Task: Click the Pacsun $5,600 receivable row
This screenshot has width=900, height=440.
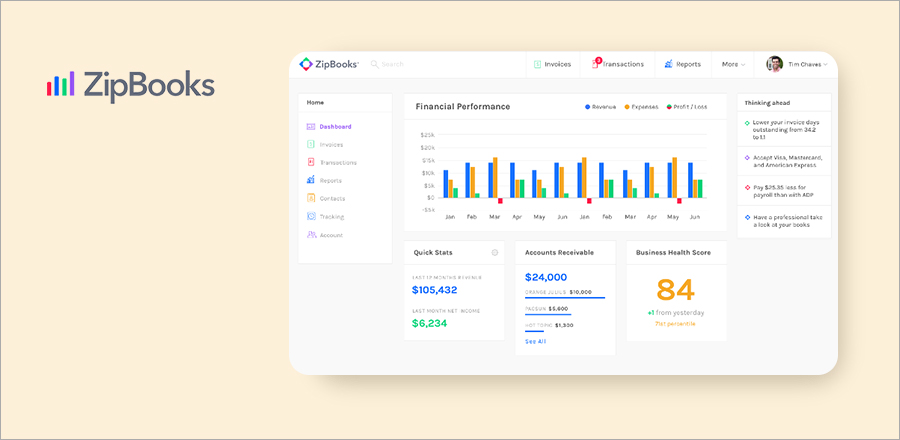Action: point(548,310)
